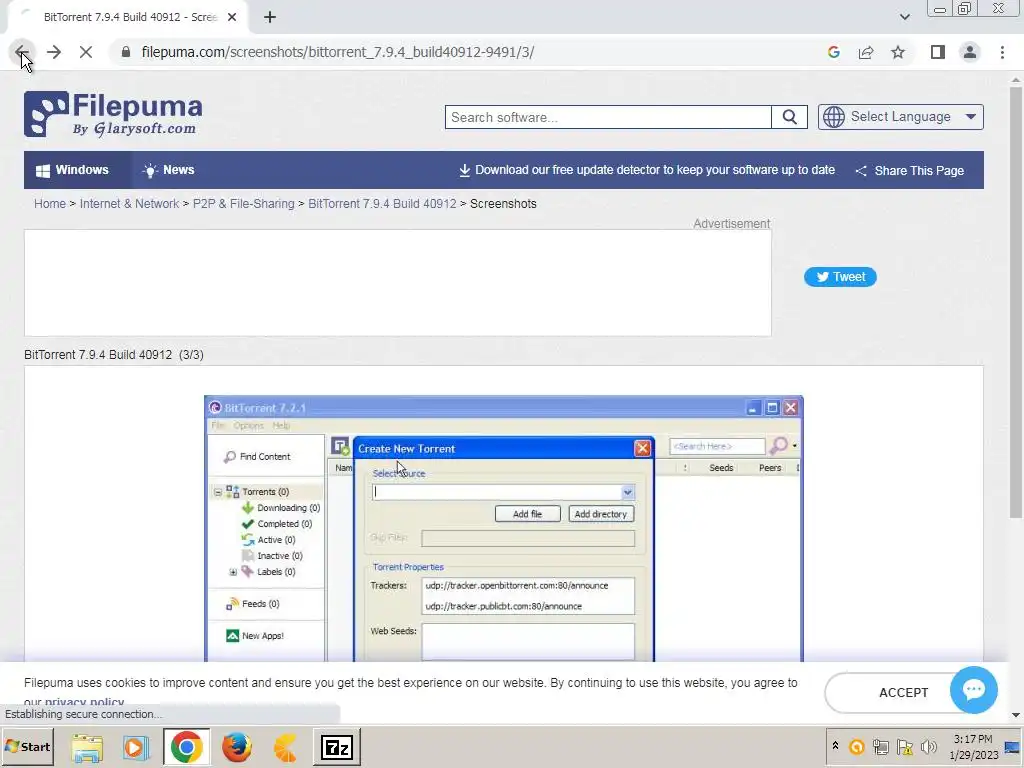Open the orange taskbar application icon
The width and height of the screenshot is (1024, 768).
(285, 747)
